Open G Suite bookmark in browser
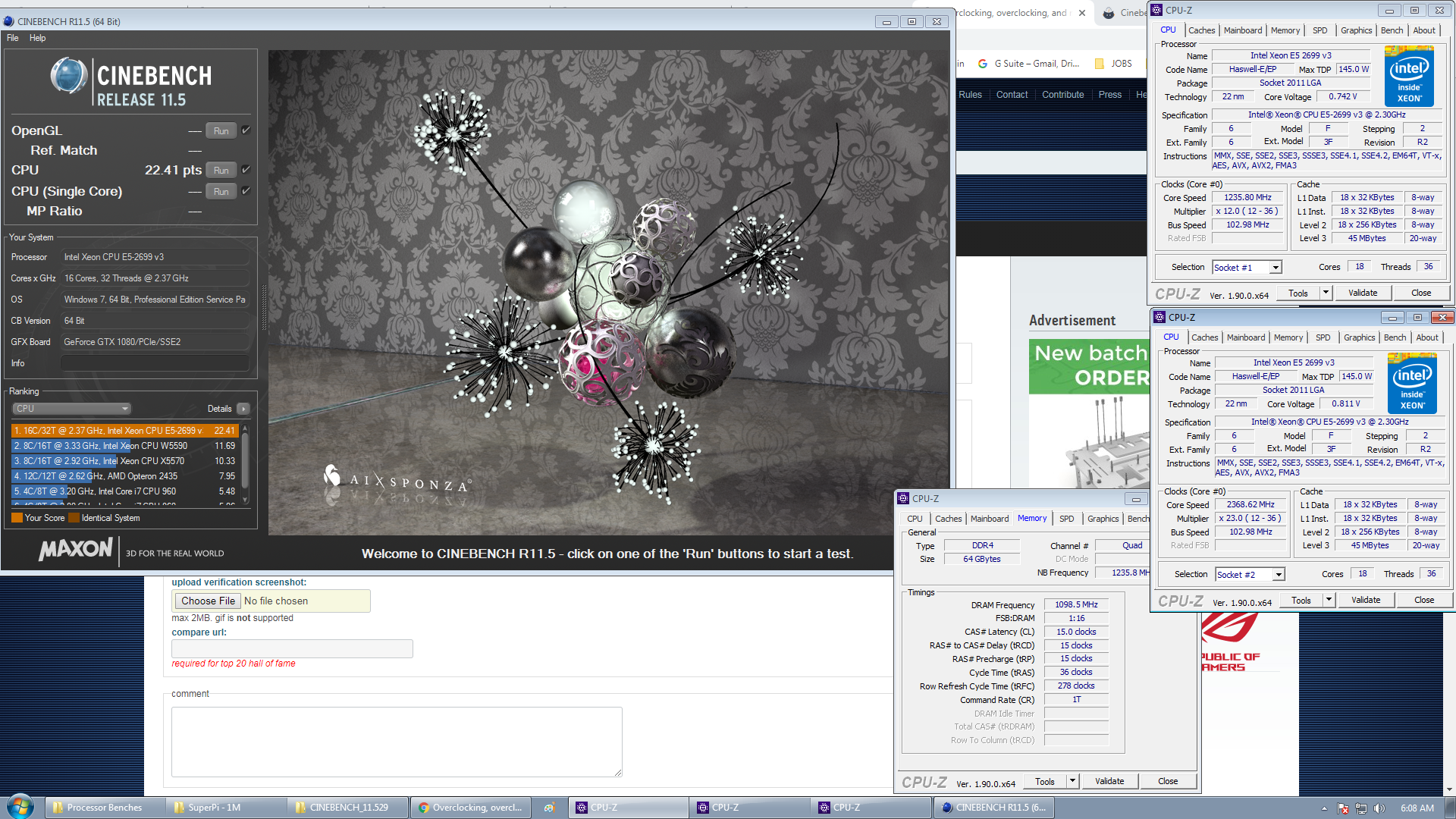Screen dimensions: 1456x819 click(1028, 64)
